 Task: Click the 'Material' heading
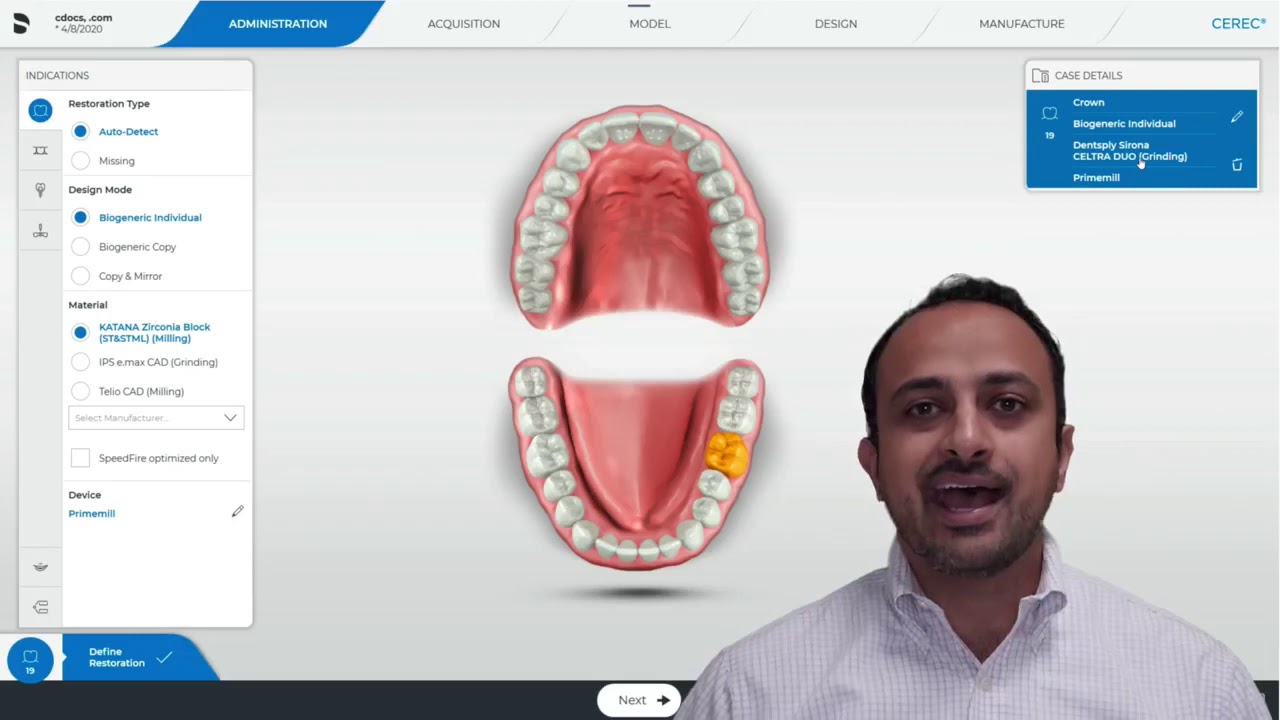(x=88, y=304)
